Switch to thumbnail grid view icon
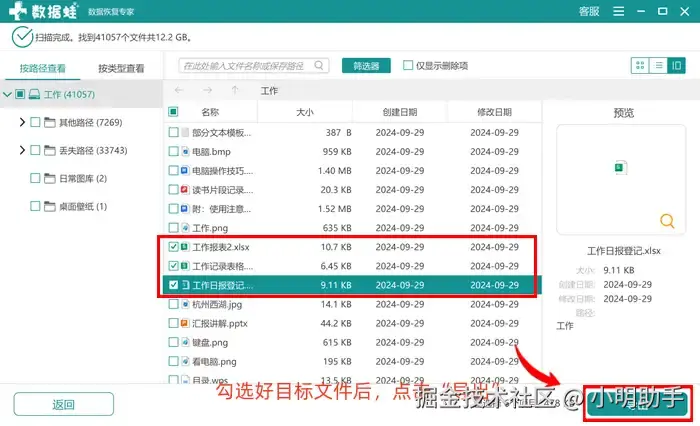Viewport: 700px width, 426px height. 640,66
